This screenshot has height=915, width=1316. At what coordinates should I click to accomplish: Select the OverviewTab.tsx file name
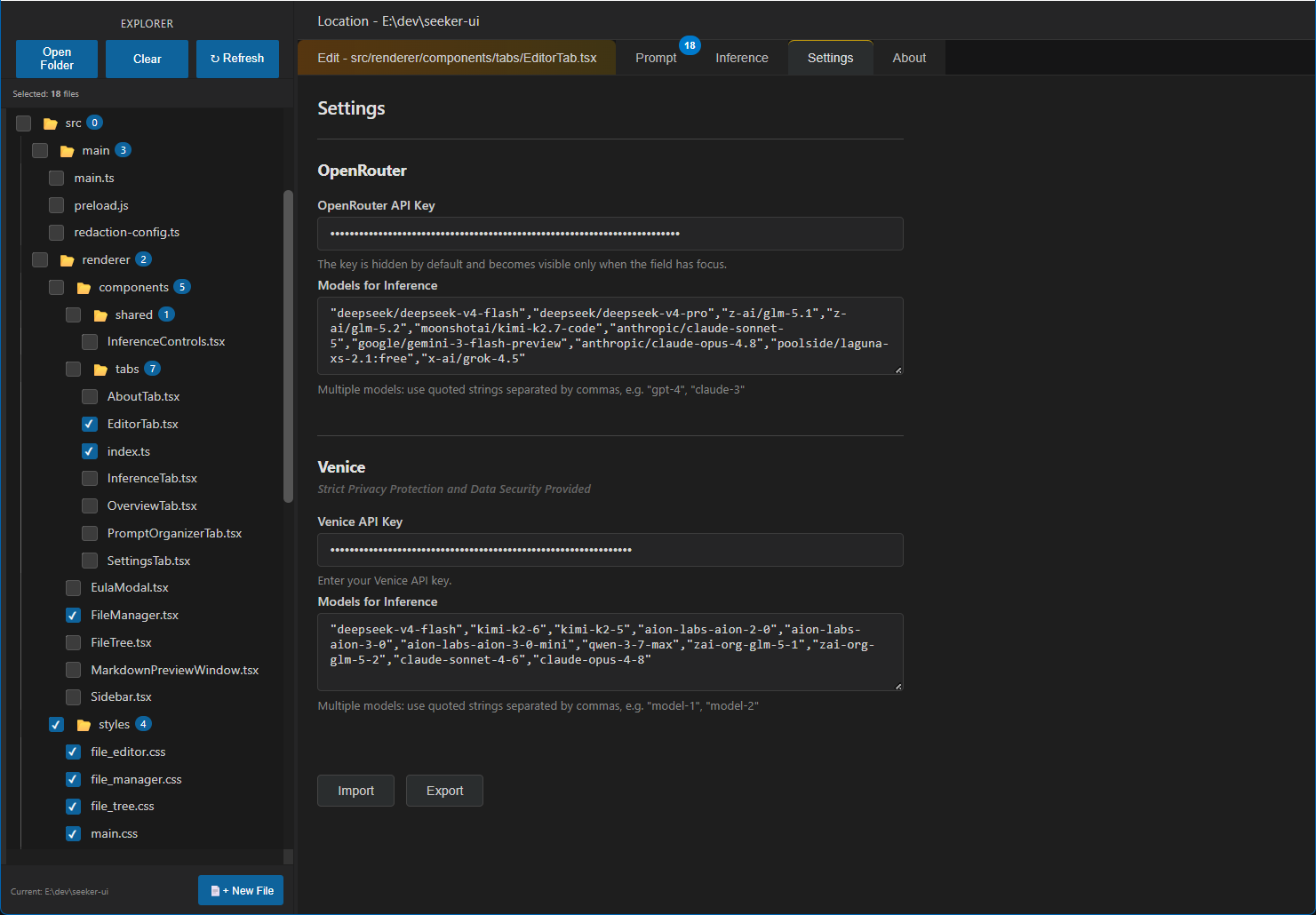[x=152, y=506]
